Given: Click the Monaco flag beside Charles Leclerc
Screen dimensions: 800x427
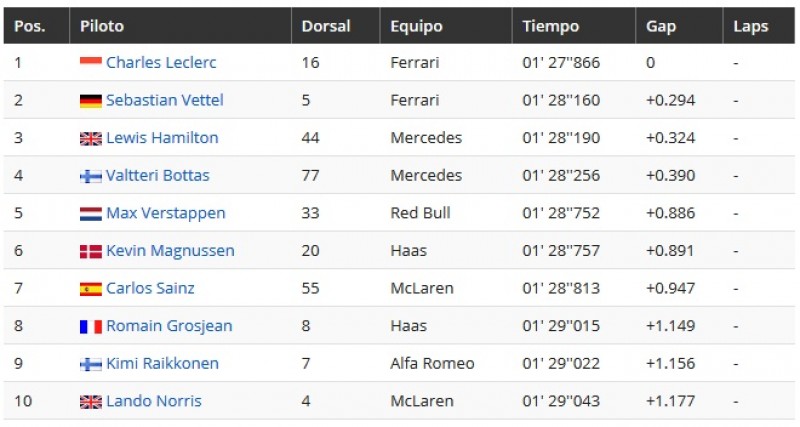Looking at the screenshot, I should click(x=91, y=63).
